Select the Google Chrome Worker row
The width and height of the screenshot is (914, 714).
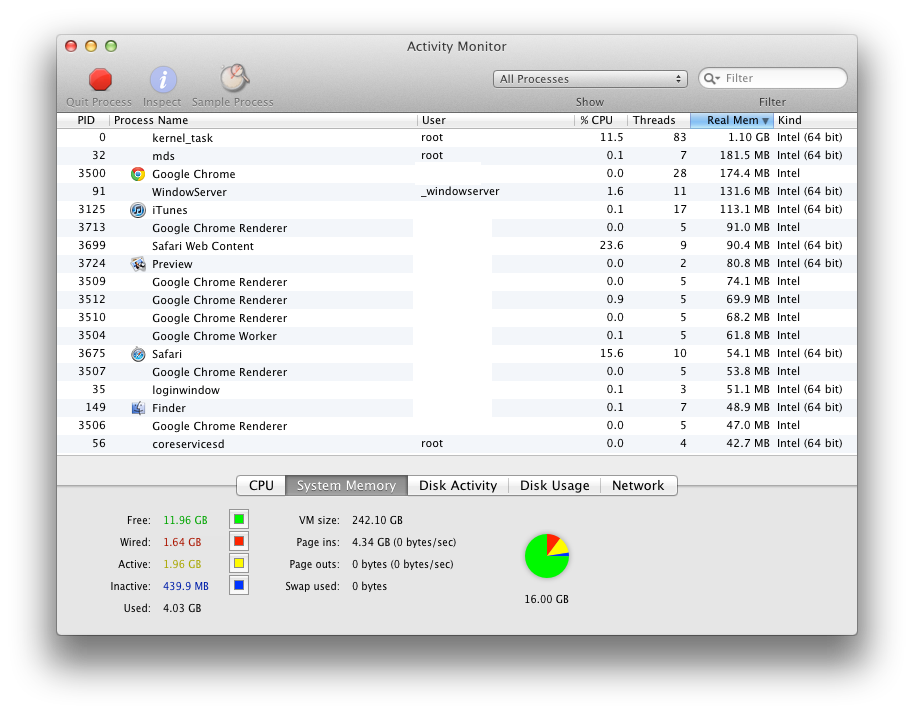[x=457, y=336]
